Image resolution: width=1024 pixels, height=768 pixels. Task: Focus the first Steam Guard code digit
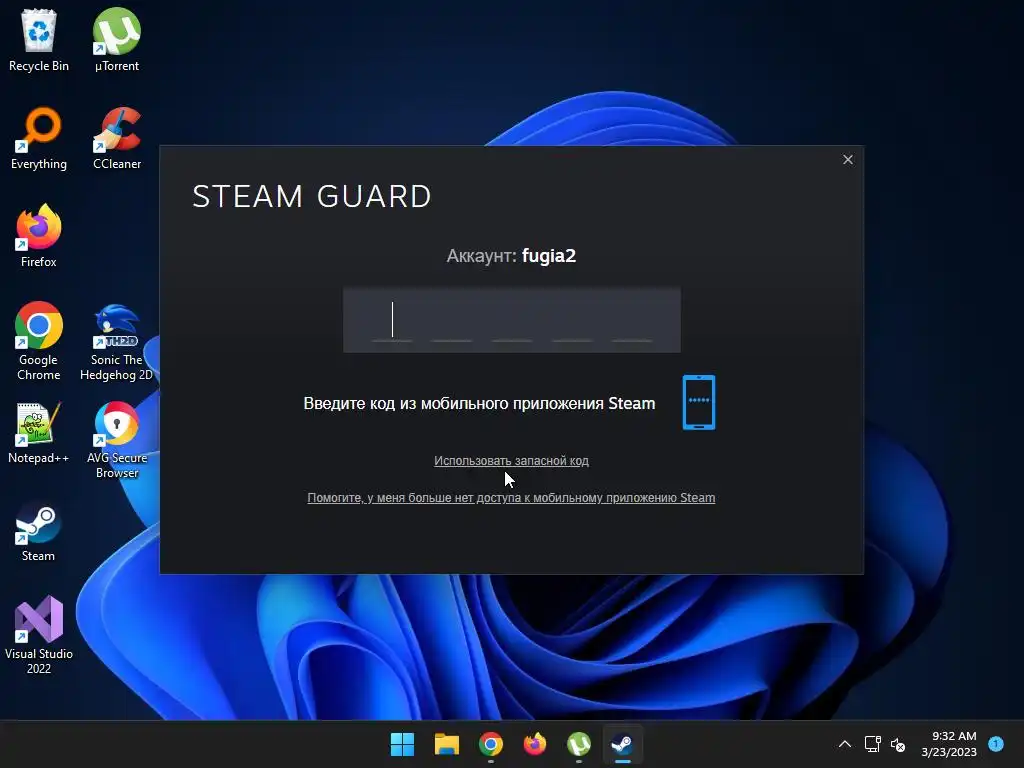point(392,320)
